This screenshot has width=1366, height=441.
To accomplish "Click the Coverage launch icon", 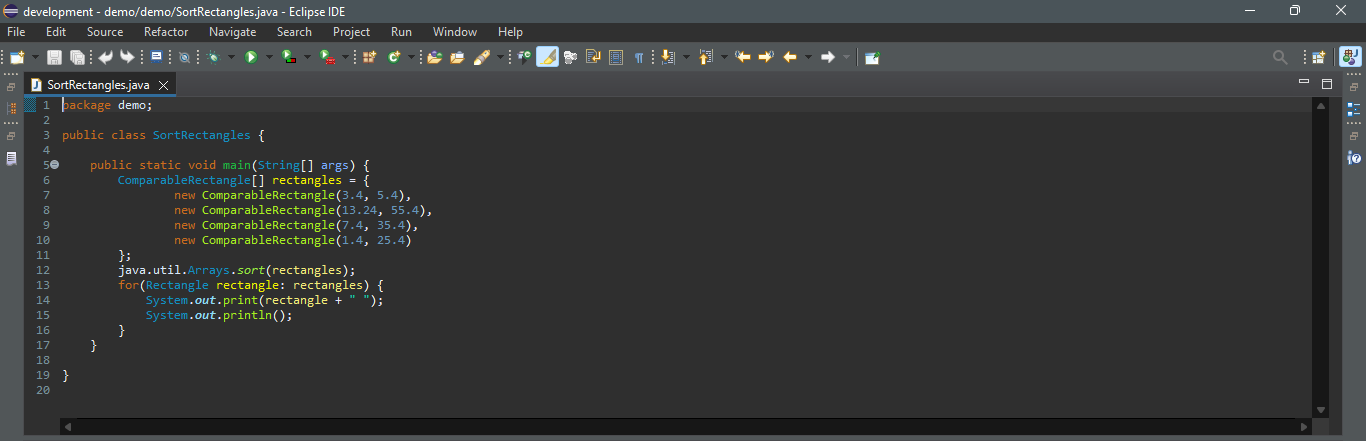I will point(288,57).
